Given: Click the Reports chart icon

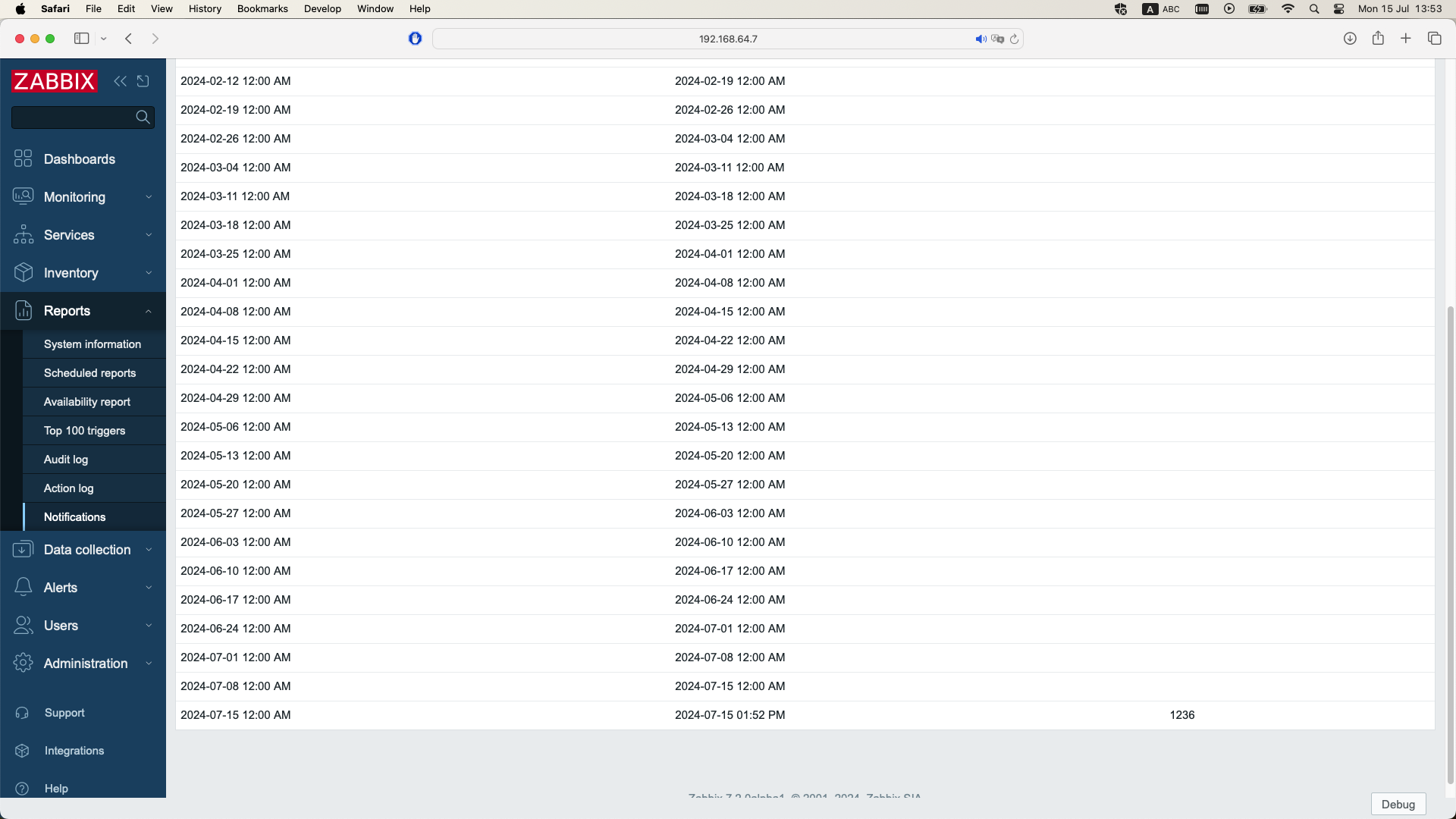Looking at the screenshot, I should point(24,310).
